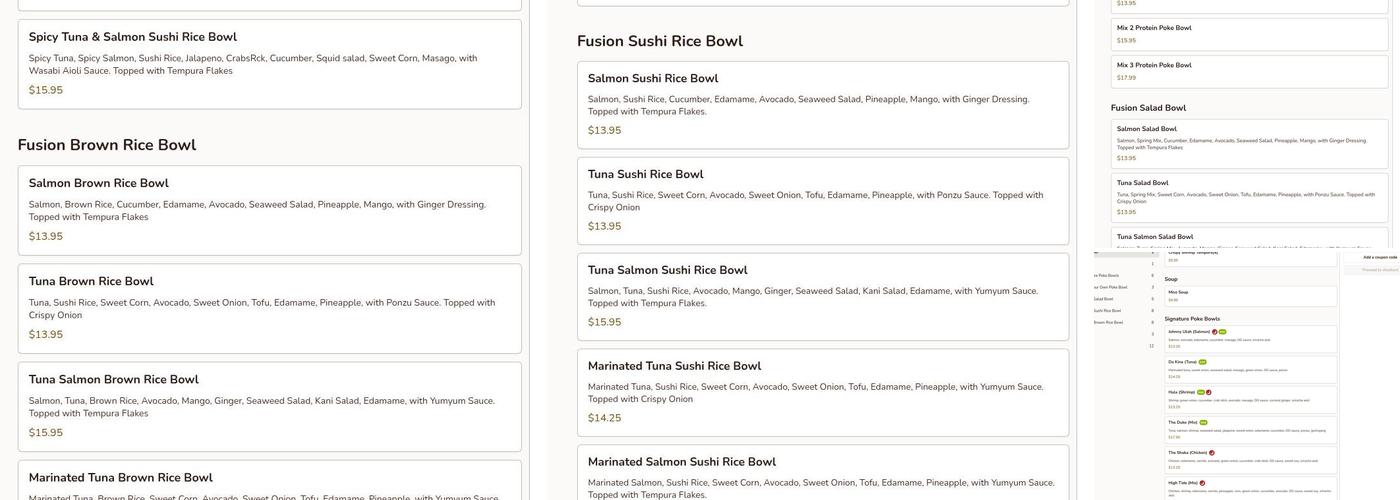Screen dimensions: 1400x500
Task: Open the Salmon Salad Bowl card
Action: [x=1249, y=143]
